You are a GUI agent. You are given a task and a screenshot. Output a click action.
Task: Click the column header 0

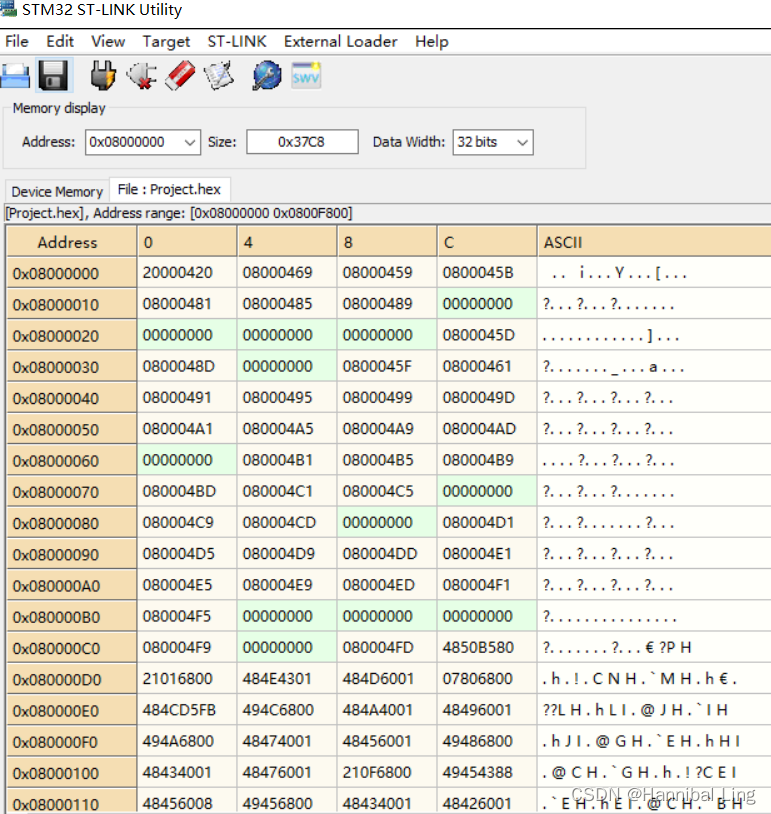[187, 242]
